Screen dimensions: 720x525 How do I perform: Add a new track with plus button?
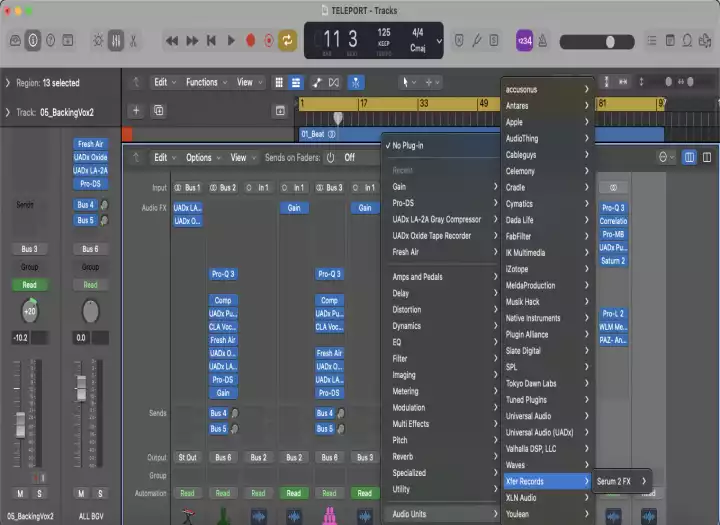point(136,111)
